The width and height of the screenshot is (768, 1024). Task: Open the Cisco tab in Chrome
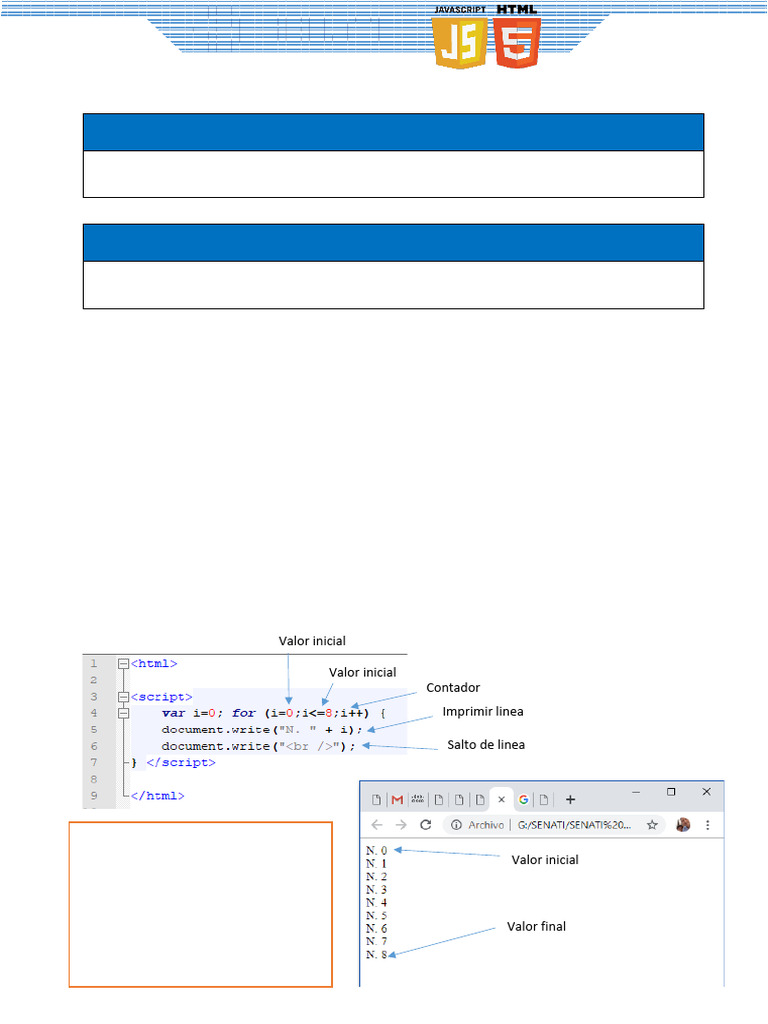click(418, 799)
